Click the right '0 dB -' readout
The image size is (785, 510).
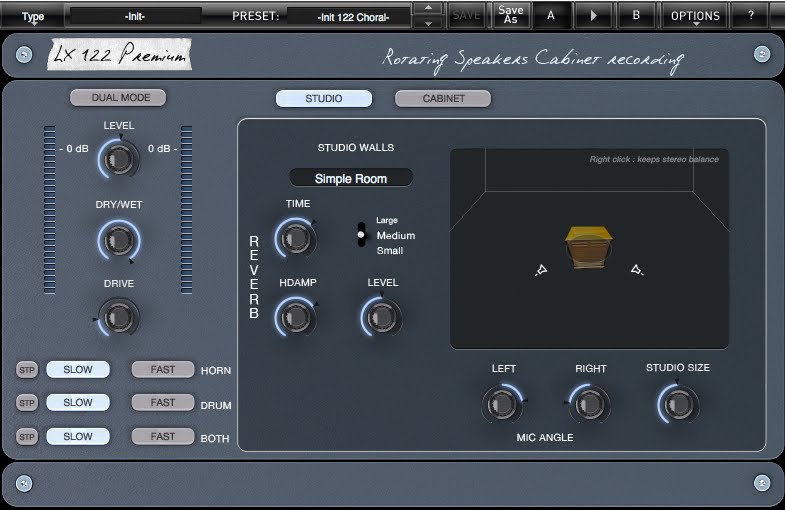pos(163,149)
